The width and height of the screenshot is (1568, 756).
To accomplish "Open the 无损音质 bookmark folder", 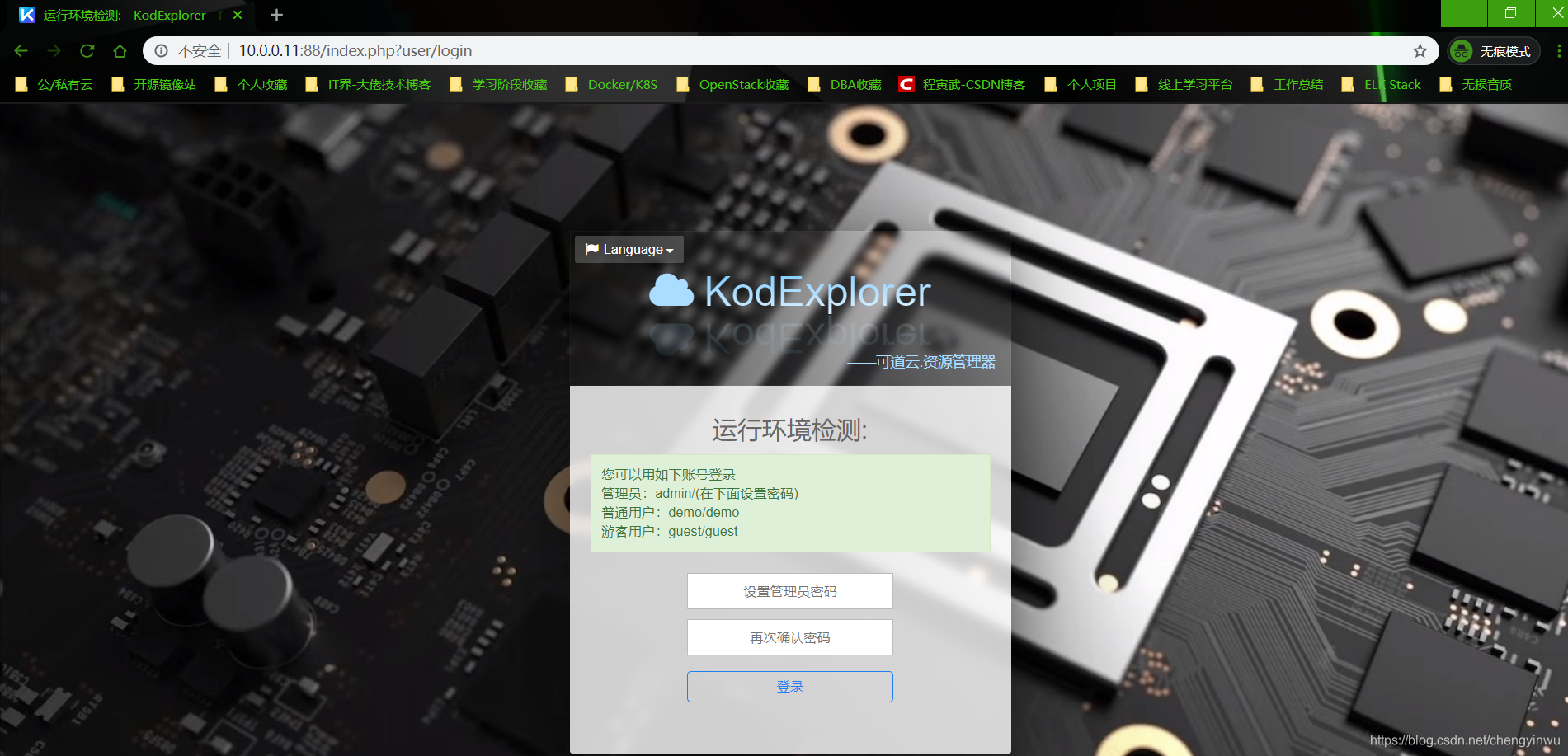I will point(1476,84).
